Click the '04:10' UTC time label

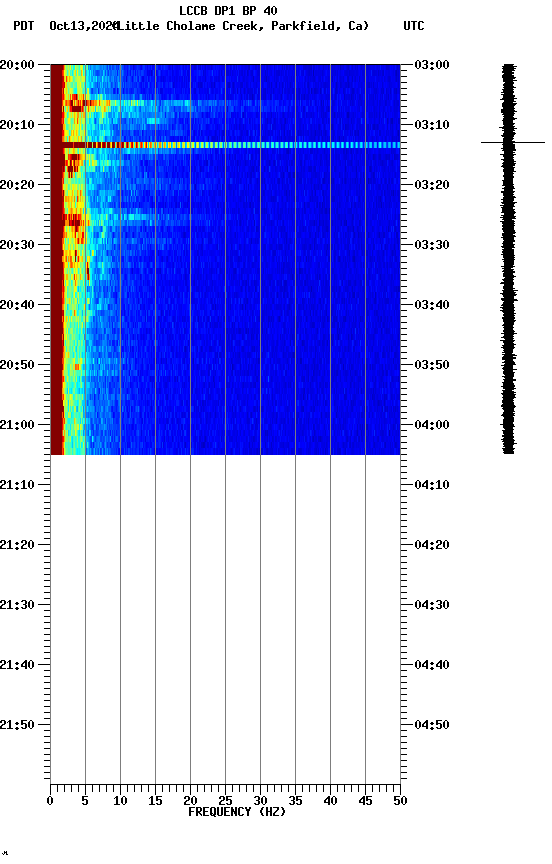(432, 485)
